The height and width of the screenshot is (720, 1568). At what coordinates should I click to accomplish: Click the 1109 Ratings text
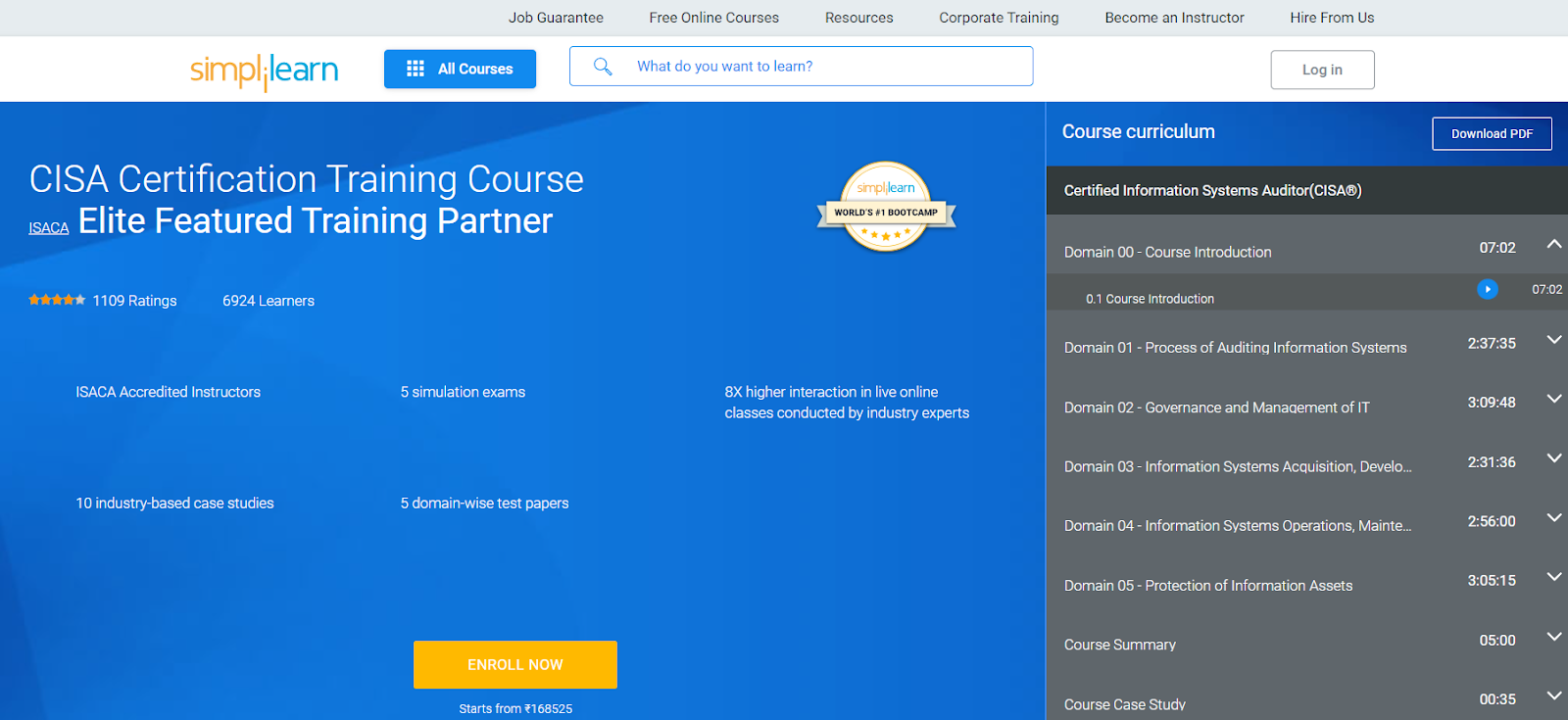coord(135,301)
